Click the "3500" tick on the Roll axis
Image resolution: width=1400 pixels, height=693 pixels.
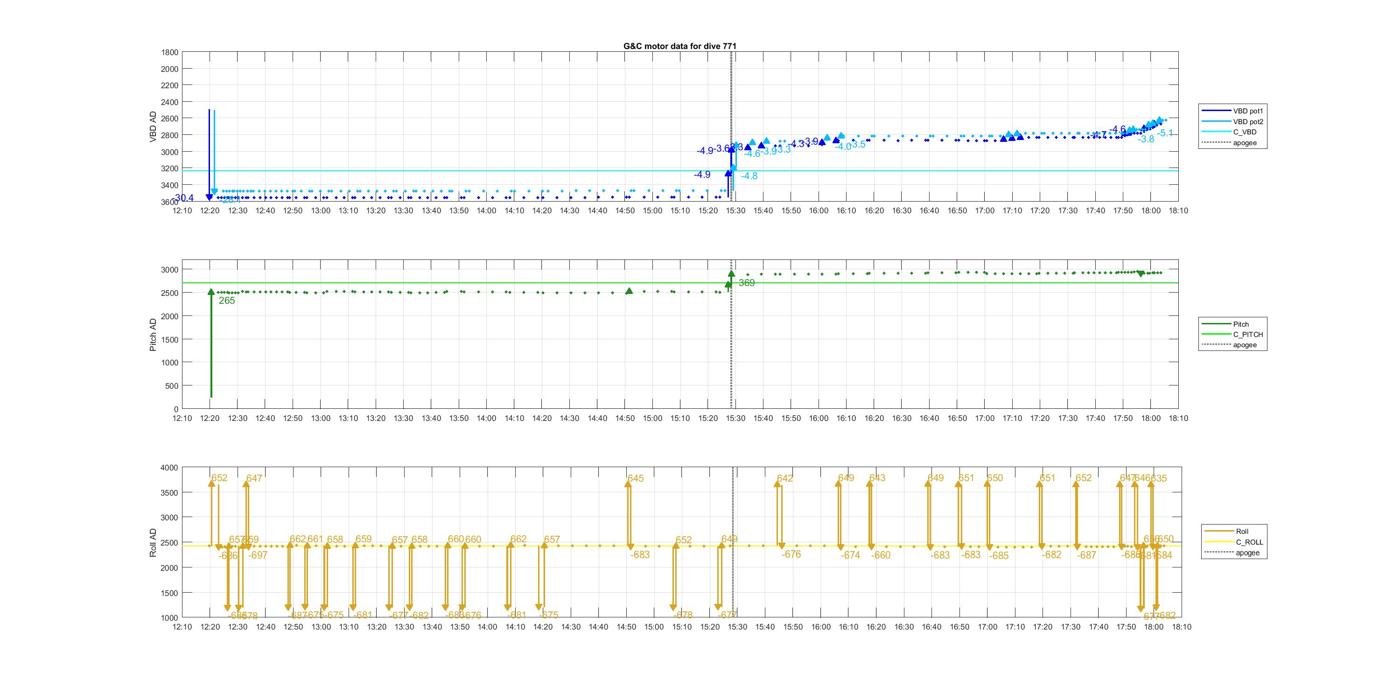point(170,493)
